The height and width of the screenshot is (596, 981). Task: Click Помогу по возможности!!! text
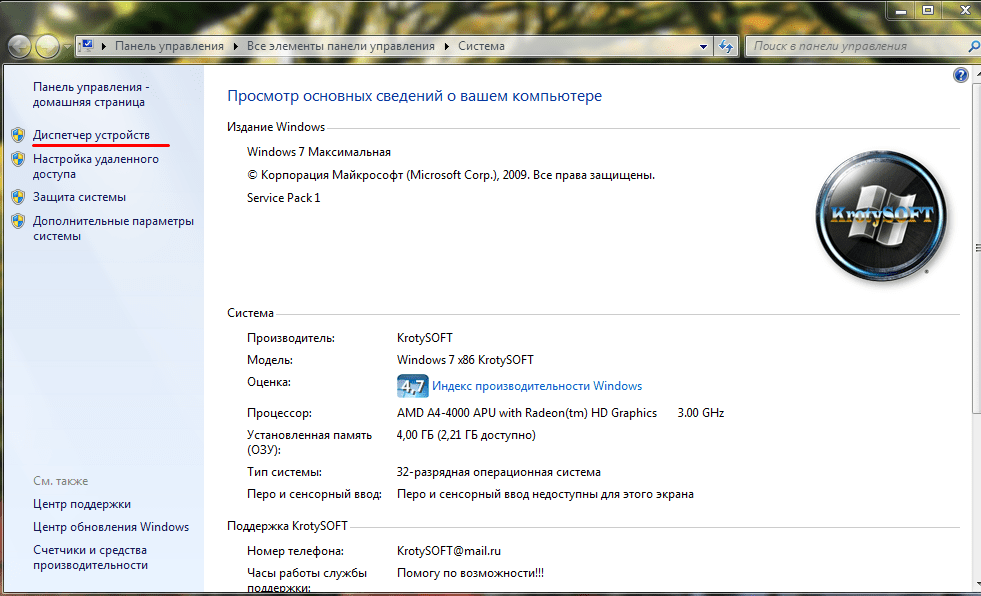[x=470, y=573]
